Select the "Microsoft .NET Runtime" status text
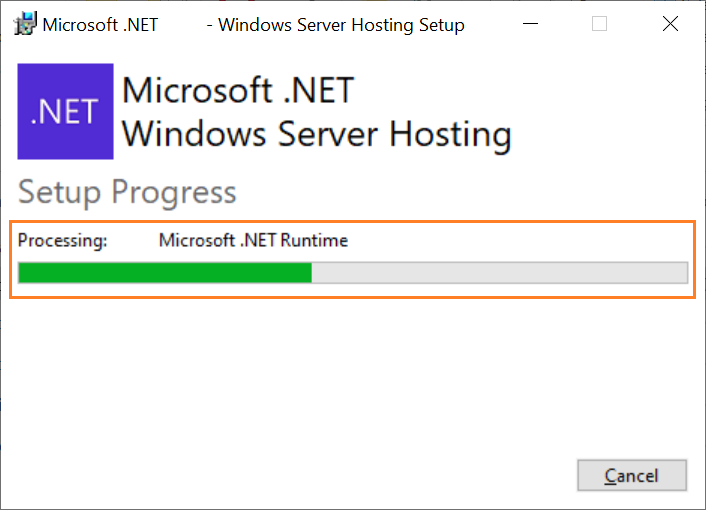Viewport: 706px width, 510px height. click(x=253, y=240)
